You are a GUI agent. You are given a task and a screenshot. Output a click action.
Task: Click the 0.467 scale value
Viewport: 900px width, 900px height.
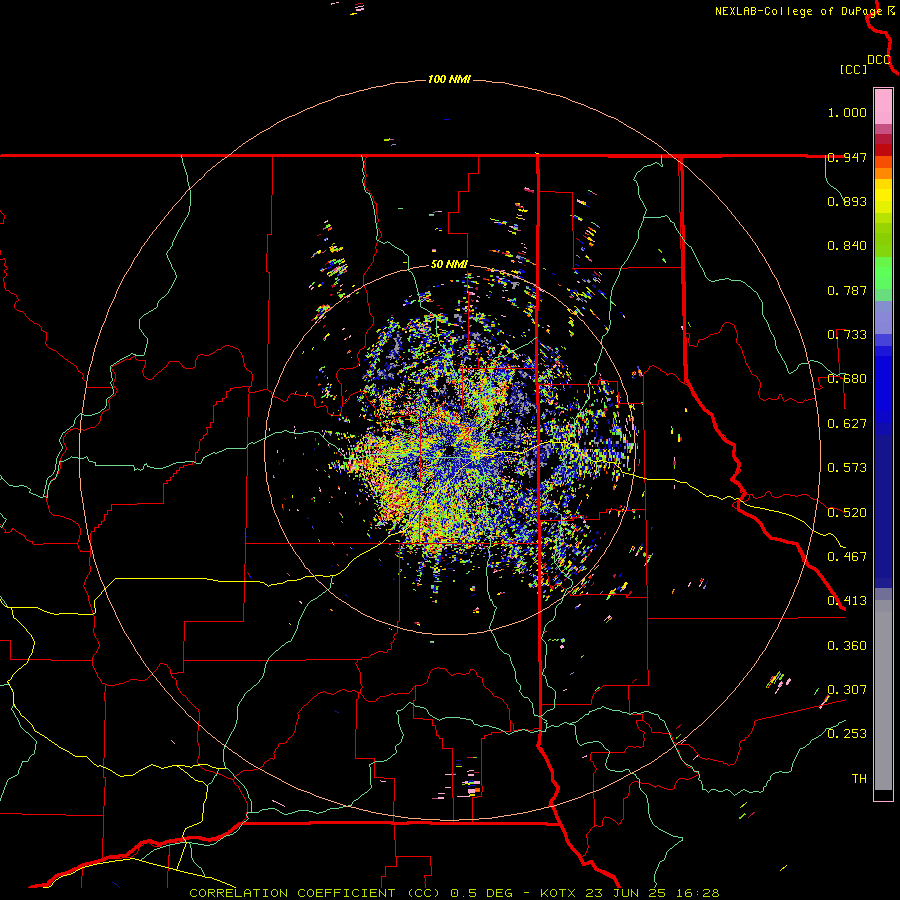847,557
